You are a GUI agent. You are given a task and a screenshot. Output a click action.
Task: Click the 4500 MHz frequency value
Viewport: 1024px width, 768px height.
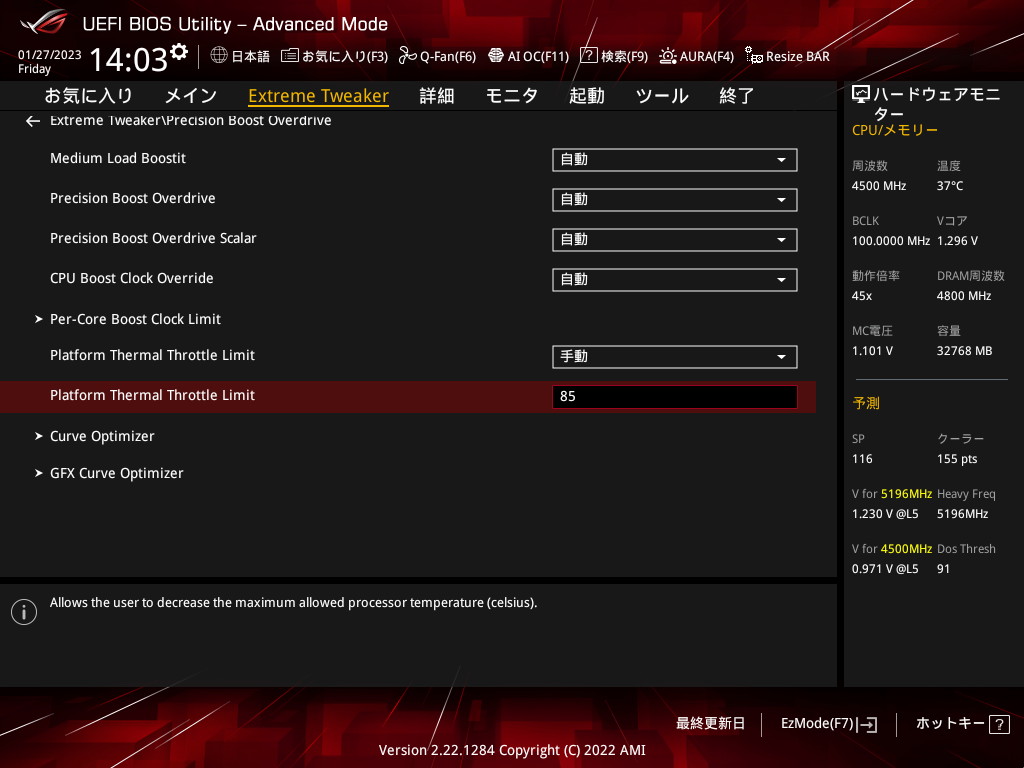pos(878,186)
